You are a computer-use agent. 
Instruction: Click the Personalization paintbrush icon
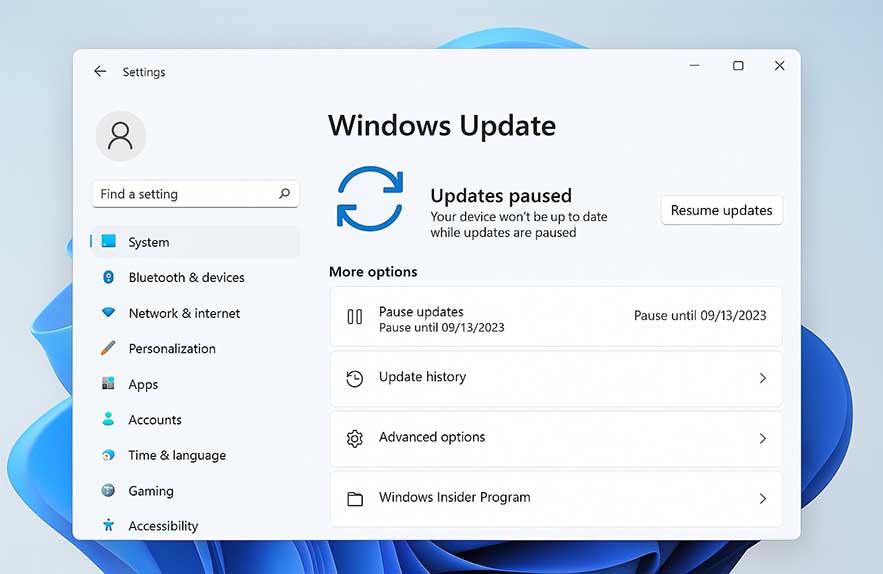click(108, 348)
